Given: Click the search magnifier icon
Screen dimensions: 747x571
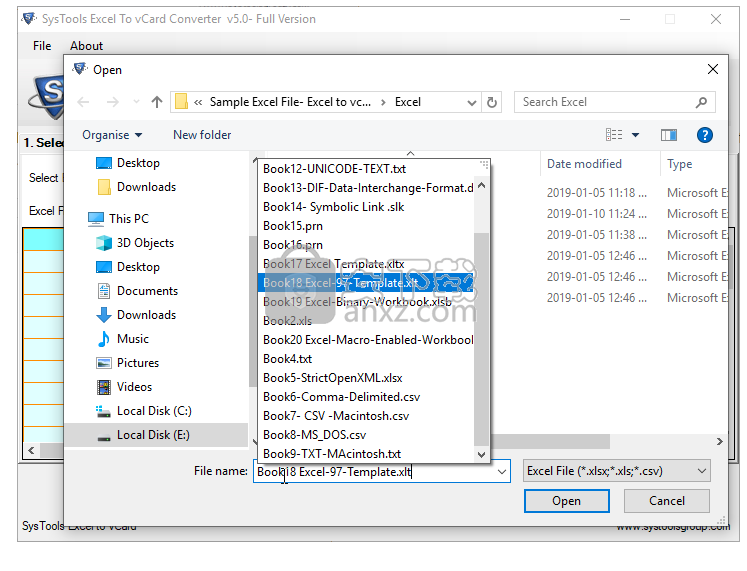Looking at the screenshot, I should [701, 102].
